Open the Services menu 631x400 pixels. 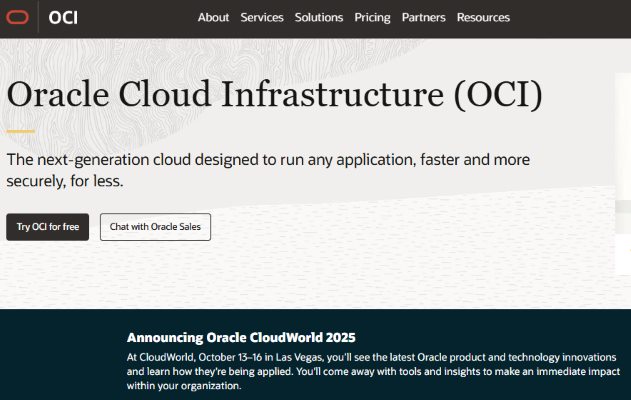(262, 18)
